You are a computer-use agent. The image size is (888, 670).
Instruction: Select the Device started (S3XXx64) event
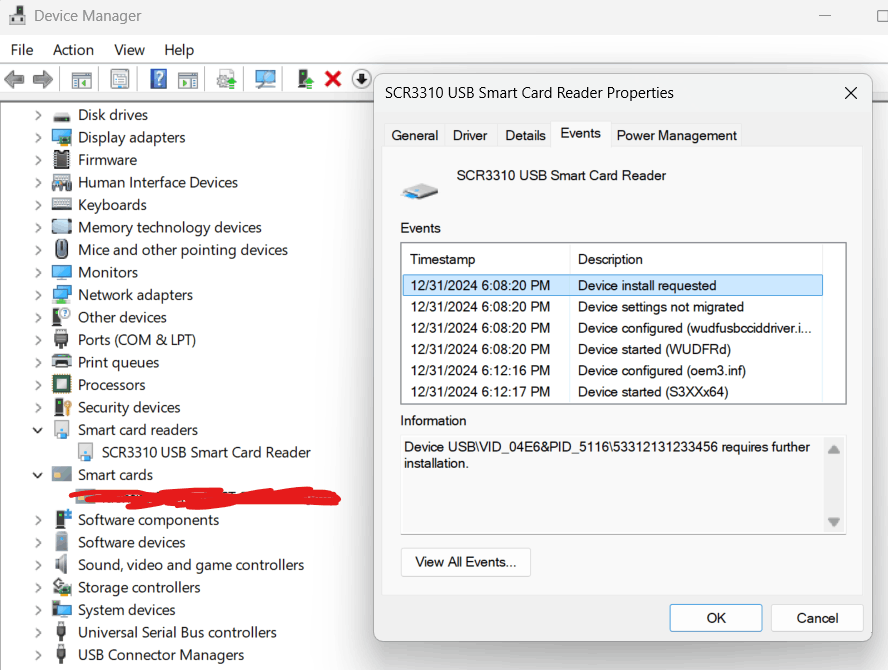(x=613, y=392)
